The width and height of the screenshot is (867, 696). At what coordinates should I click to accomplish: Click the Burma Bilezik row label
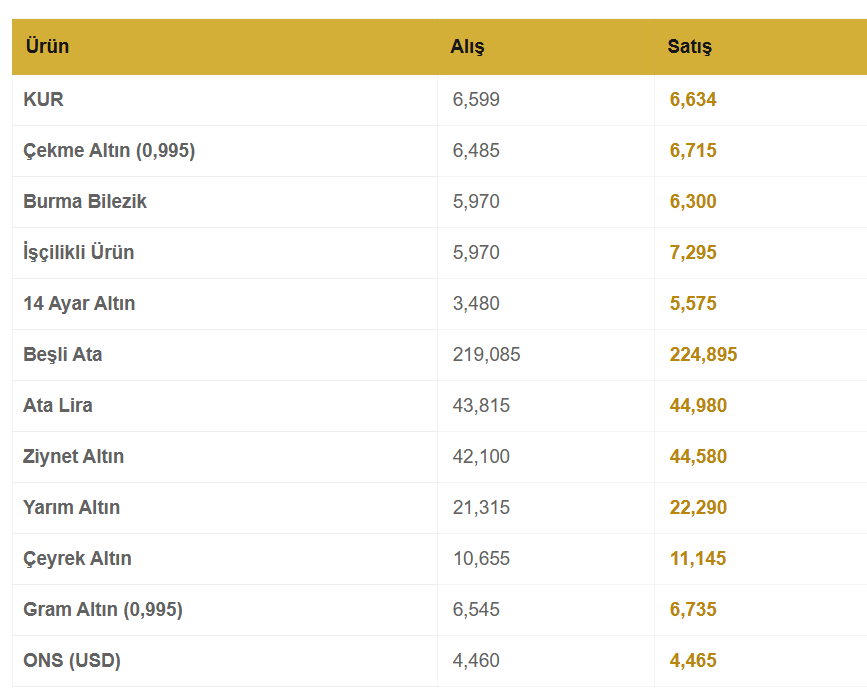pos(85,201)
